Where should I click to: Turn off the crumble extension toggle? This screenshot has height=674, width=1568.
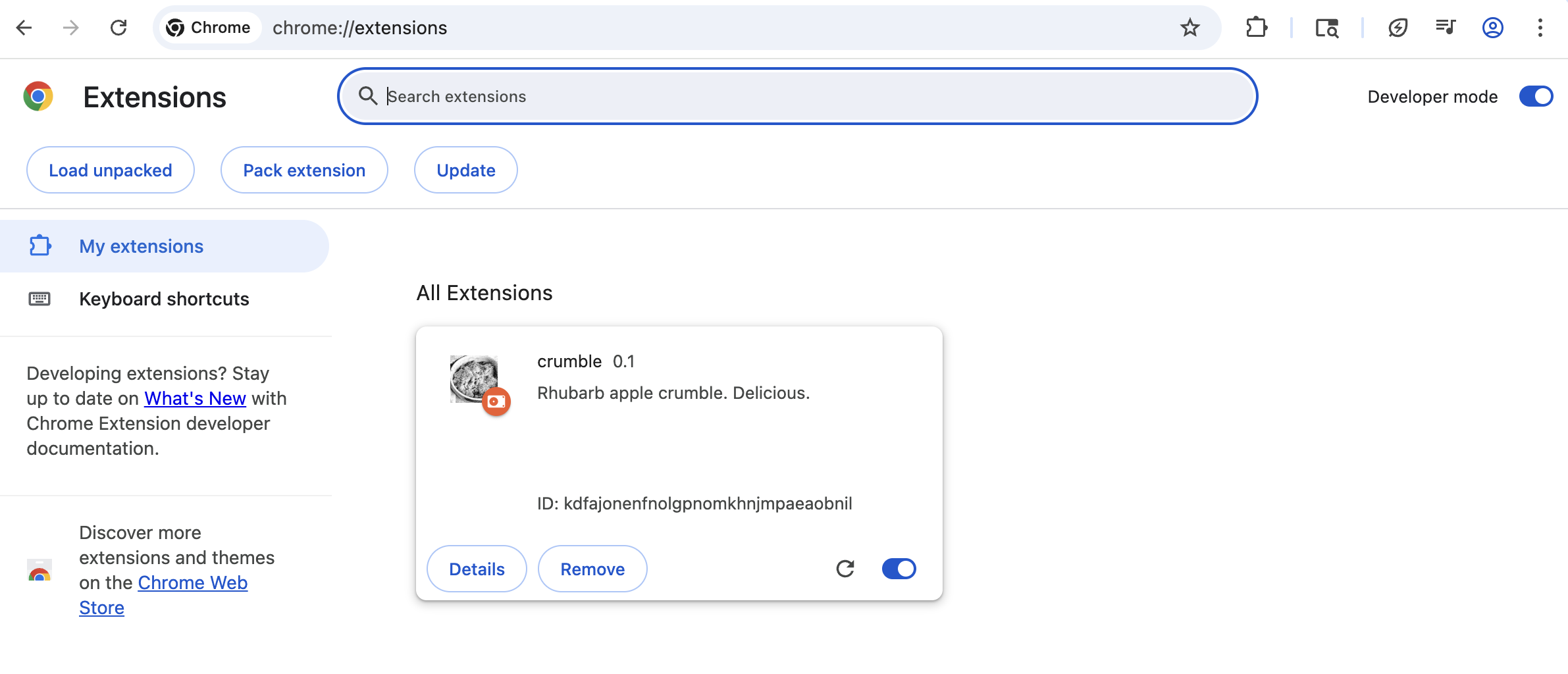tap(899, 569)
